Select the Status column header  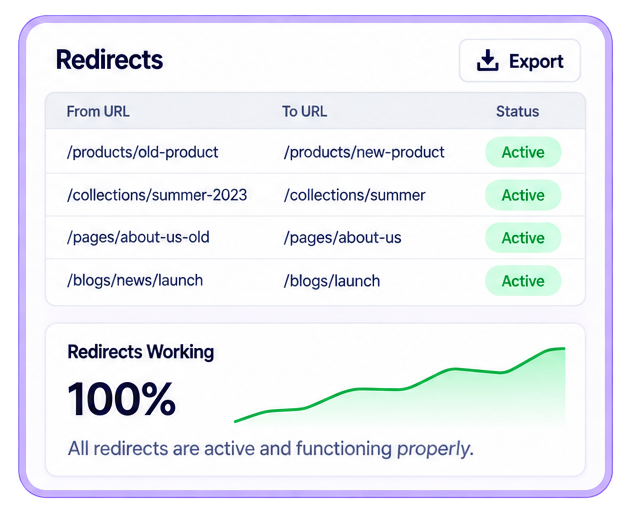[518, 111]
